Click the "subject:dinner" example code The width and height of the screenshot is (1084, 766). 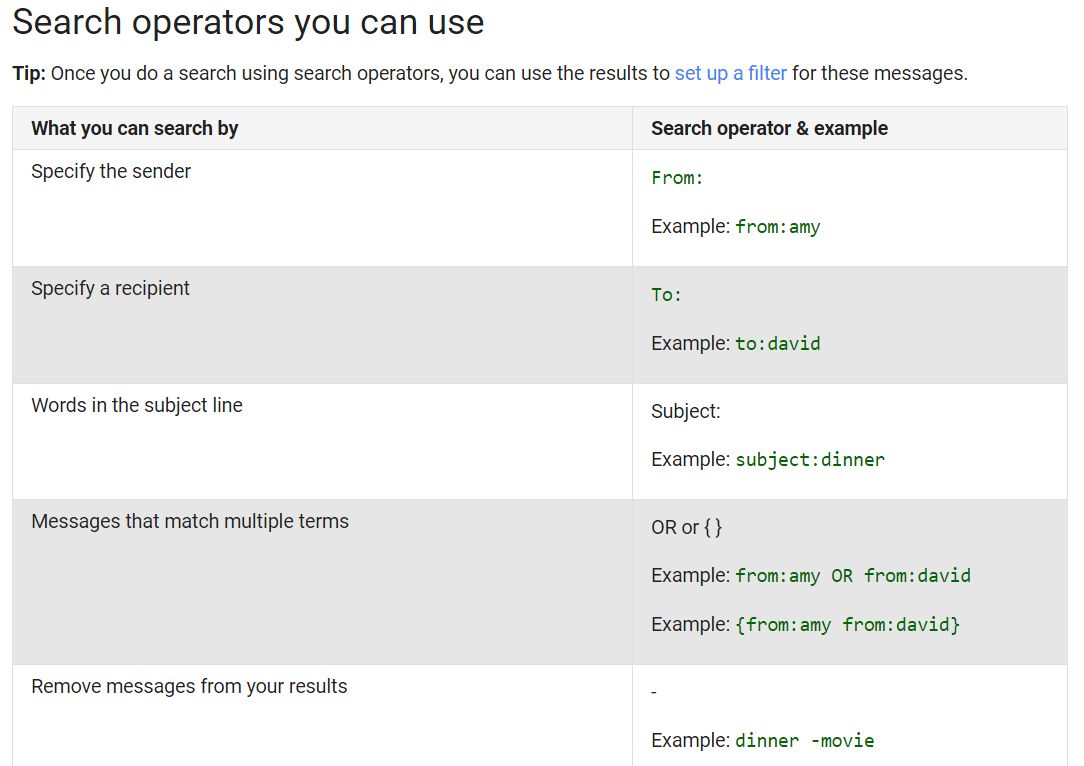(810, 460)
